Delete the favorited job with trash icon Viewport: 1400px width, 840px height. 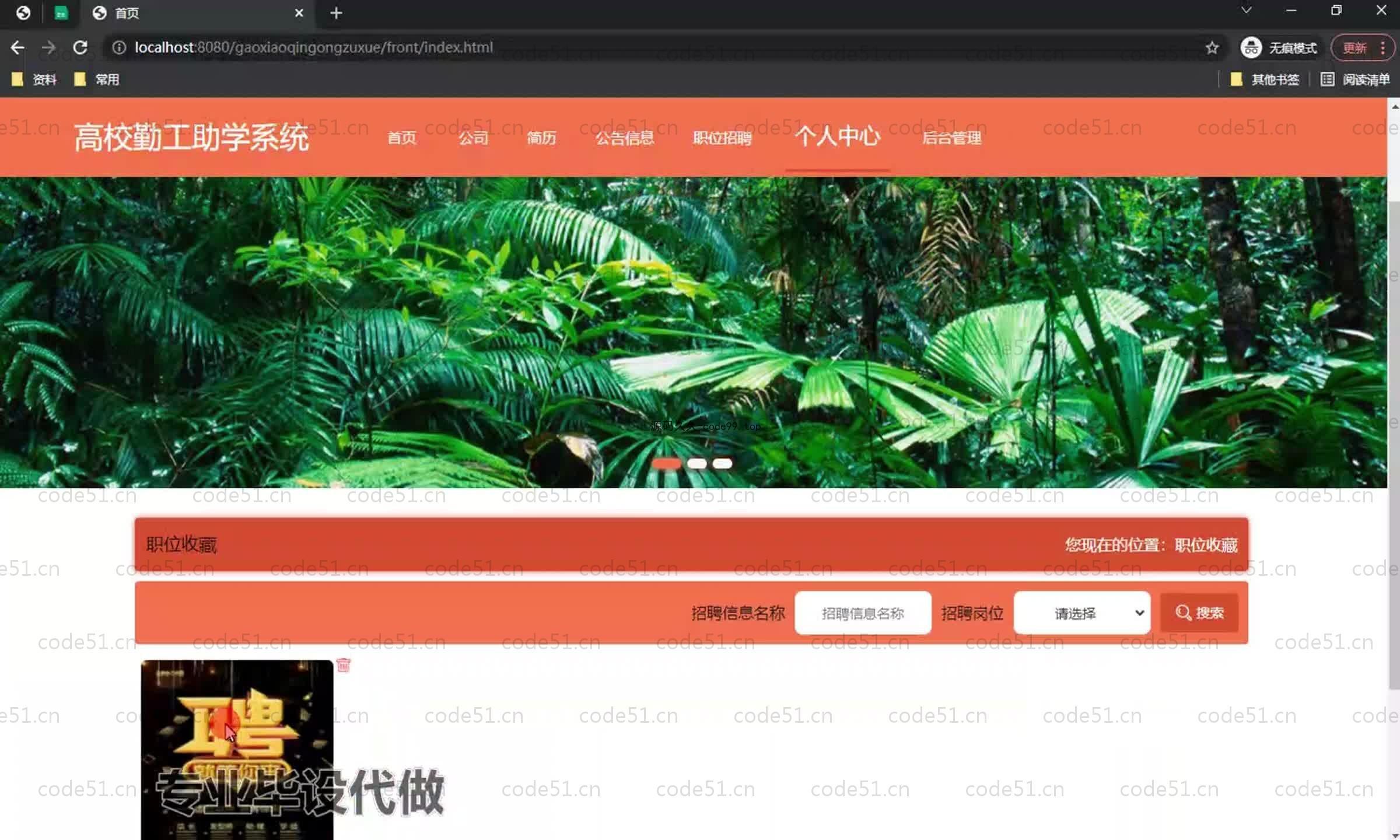(344, 665)
